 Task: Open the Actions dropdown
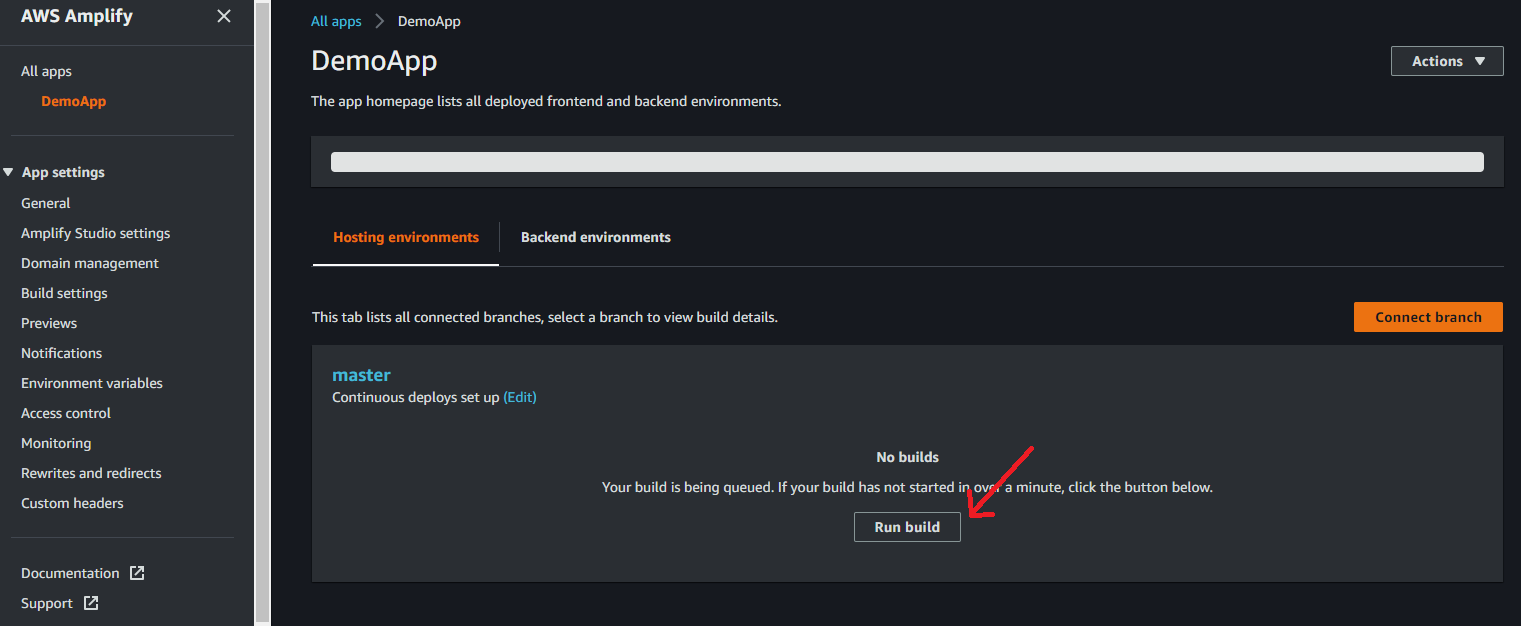[x=1447, y=61]
